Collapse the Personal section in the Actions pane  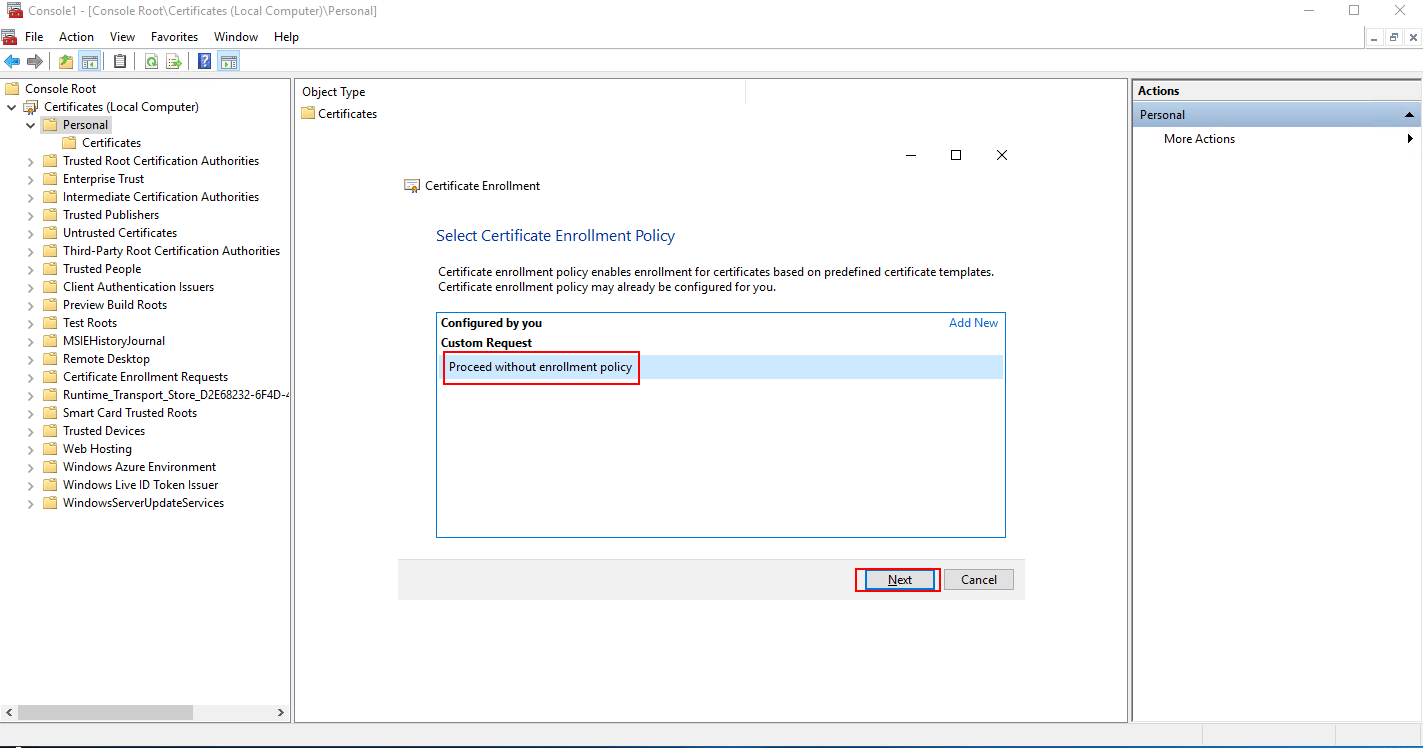1407,114
